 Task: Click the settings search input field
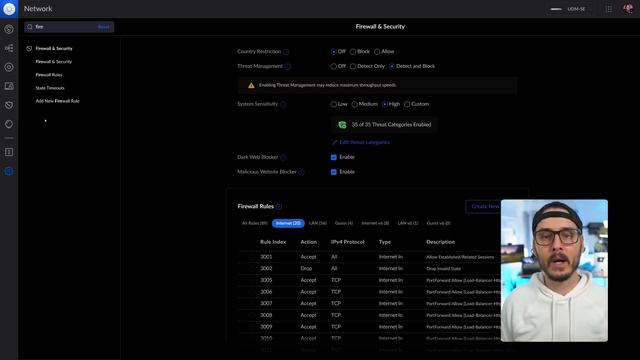69,27
